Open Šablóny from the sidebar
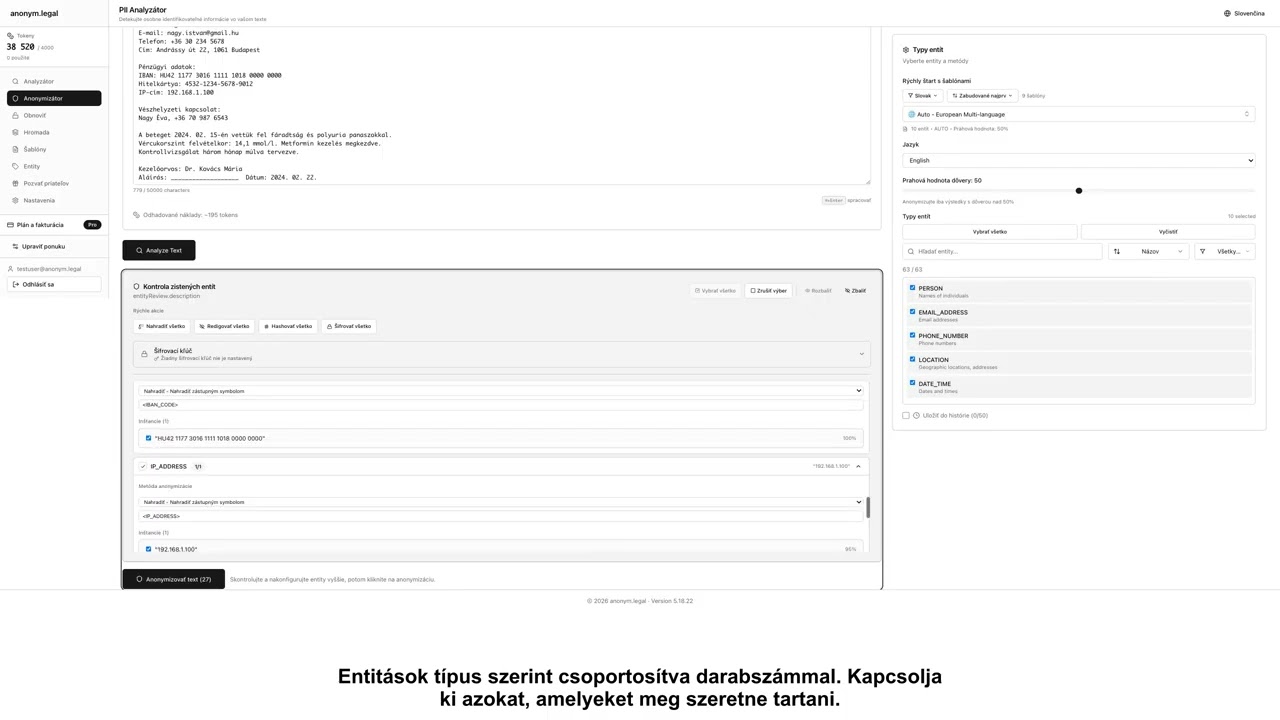 point(54,149)
